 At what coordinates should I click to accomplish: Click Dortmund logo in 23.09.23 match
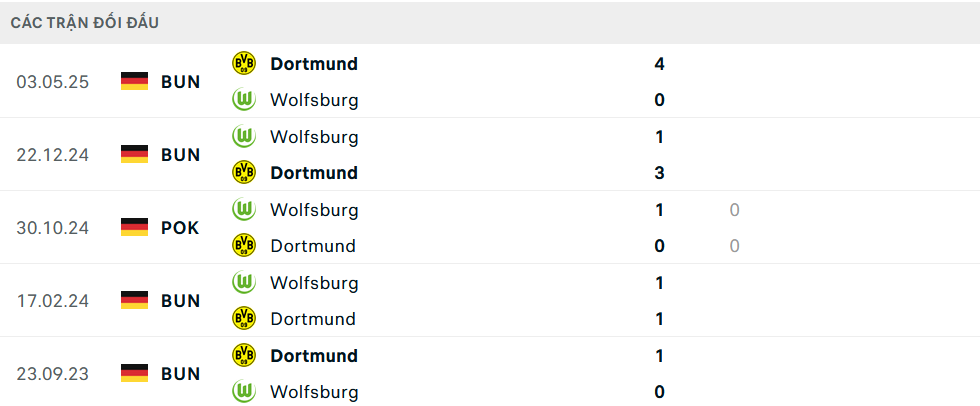pyautogui.click(x=243, y=356)
